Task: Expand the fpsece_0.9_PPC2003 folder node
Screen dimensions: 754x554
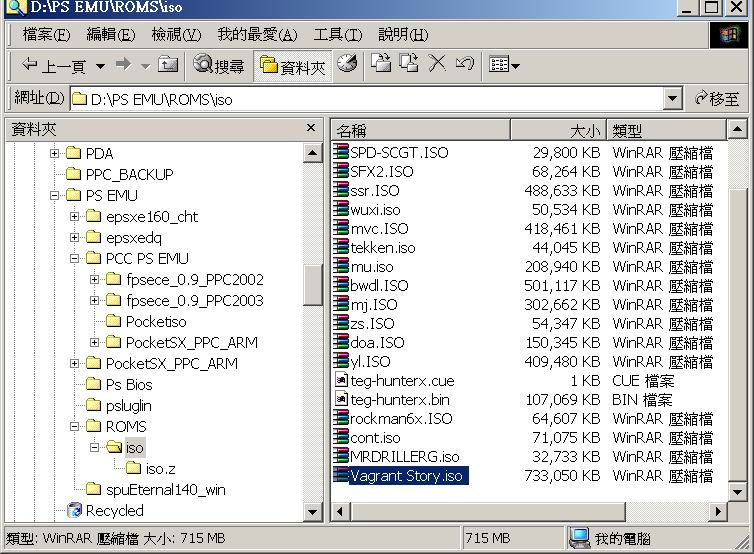Action: (95, 301)
